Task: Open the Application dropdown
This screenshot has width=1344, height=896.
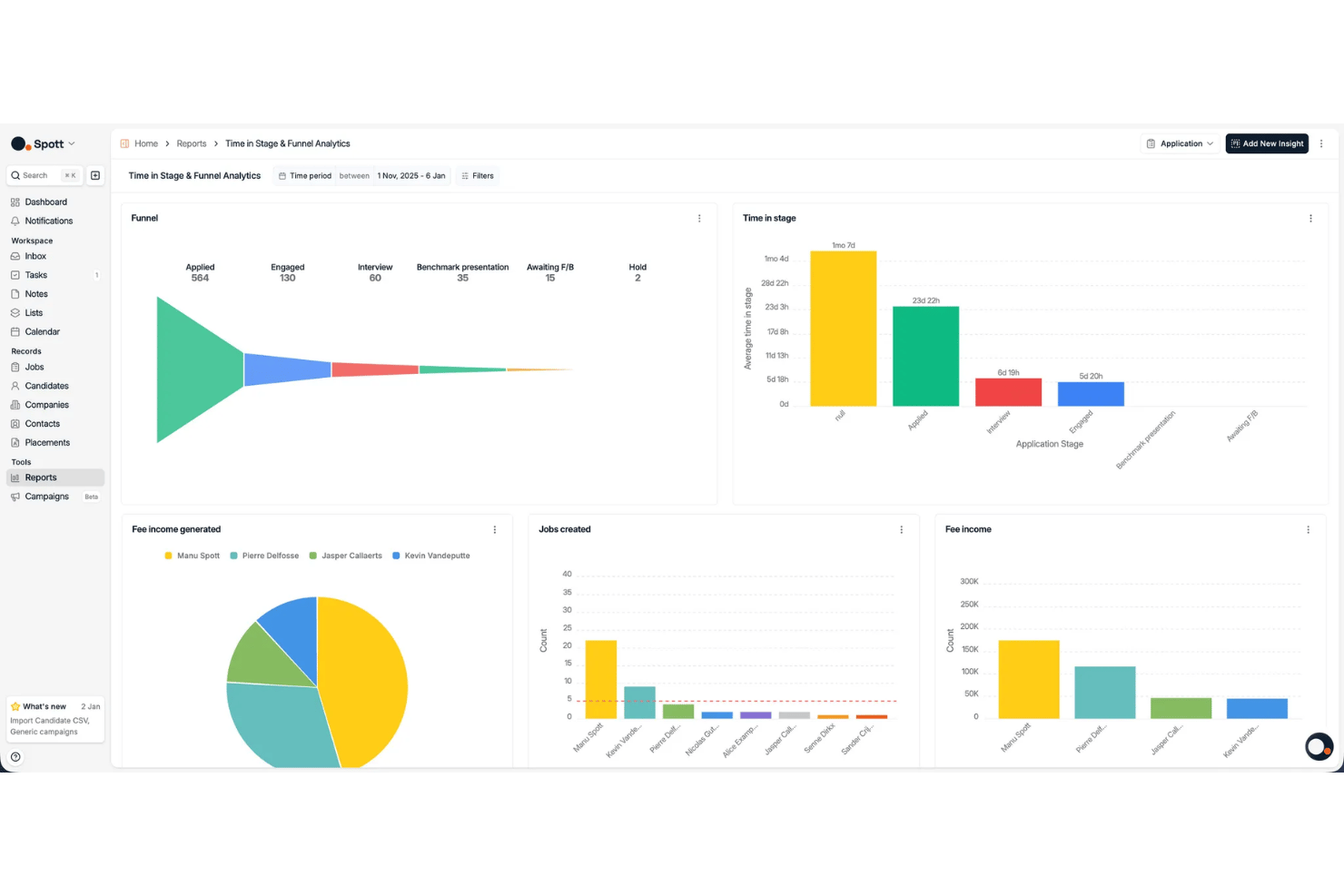Action: [x=1180, y=143]
